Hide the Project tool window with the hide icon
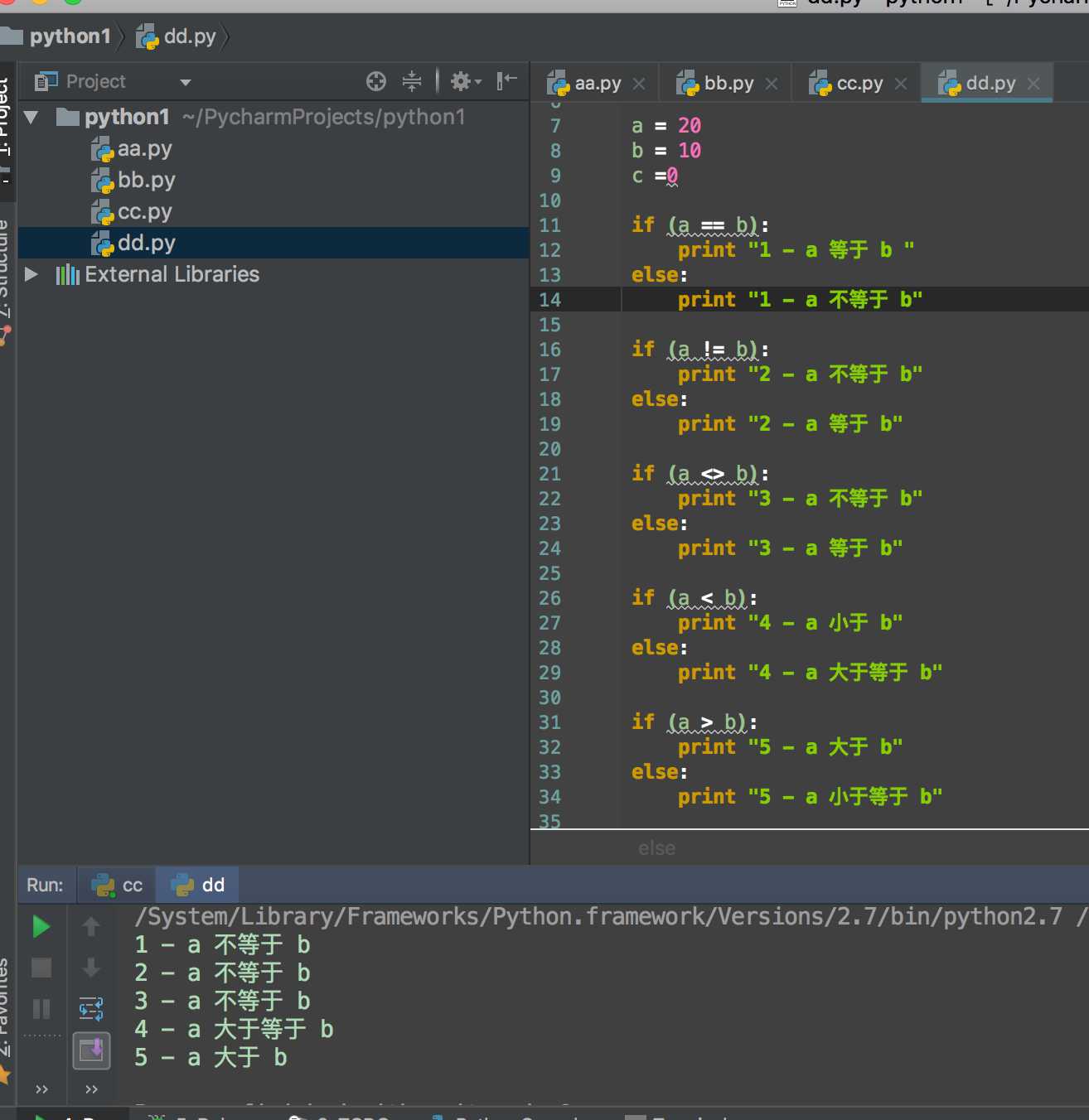This screenshot has width=1089, height=1120. click(506, 80)
